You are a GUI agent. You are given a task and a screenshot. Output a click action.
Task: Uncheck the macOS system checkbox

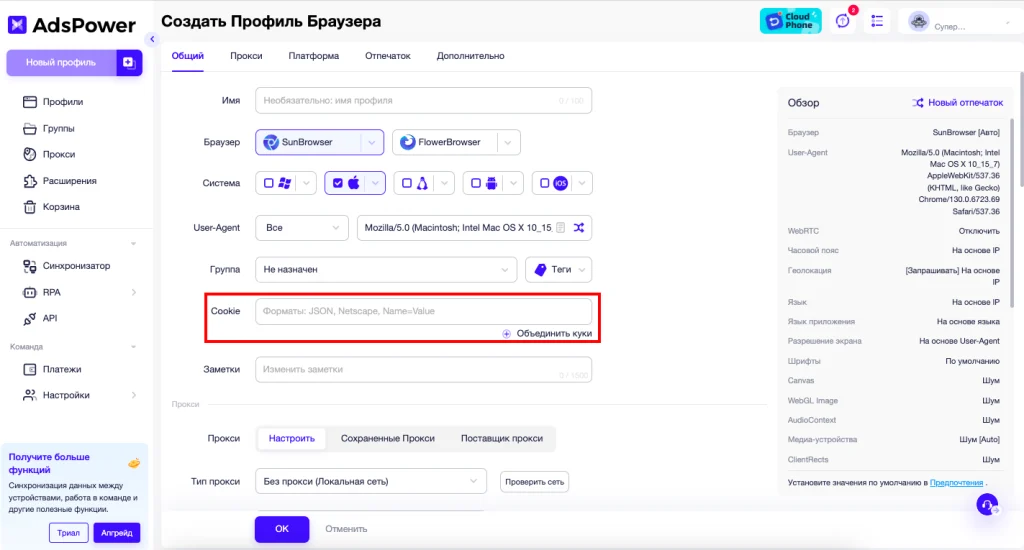pyautogui.click(x=338, y=184)
